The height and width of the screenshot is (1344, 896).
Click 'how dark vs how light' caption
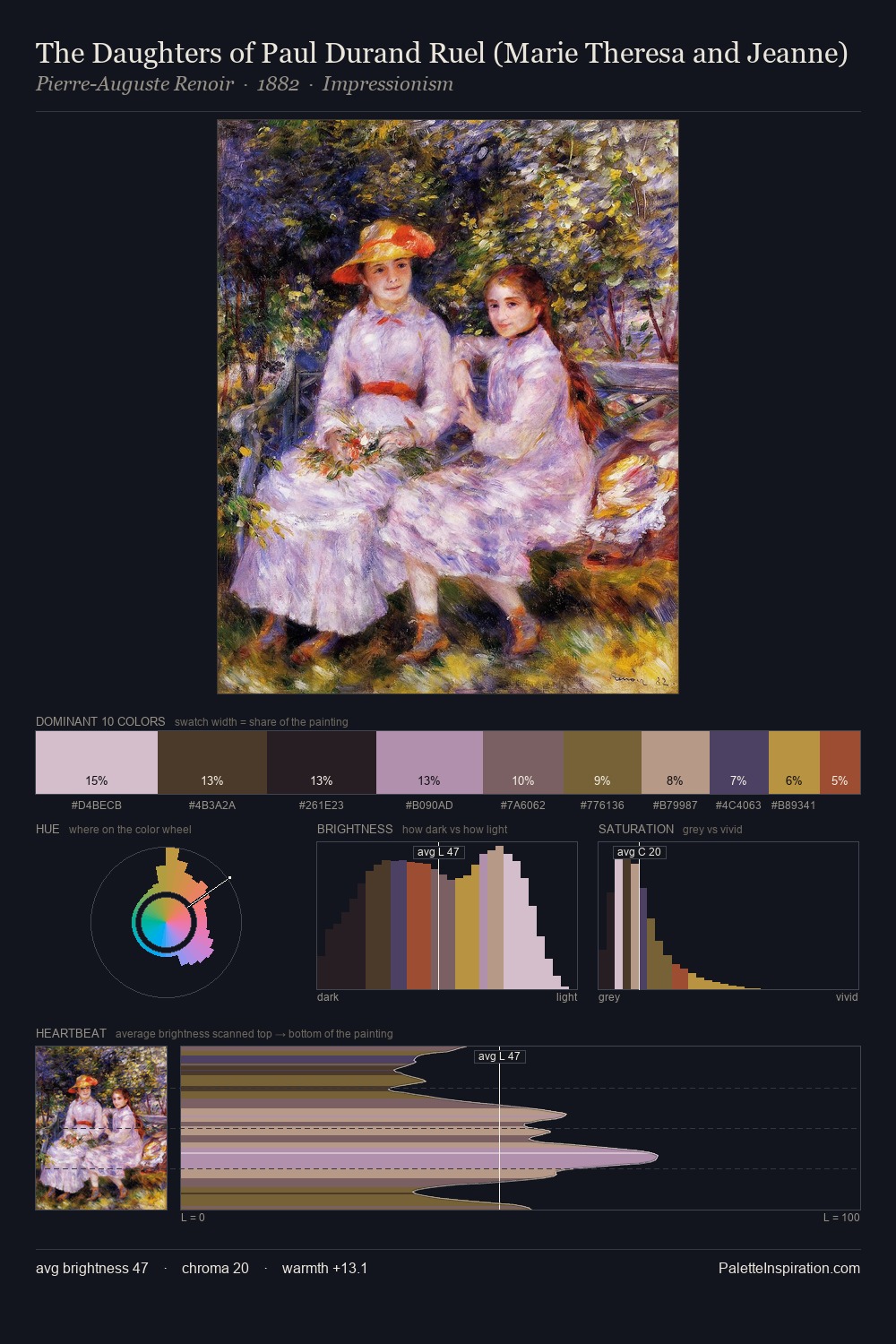pos(455,830)
